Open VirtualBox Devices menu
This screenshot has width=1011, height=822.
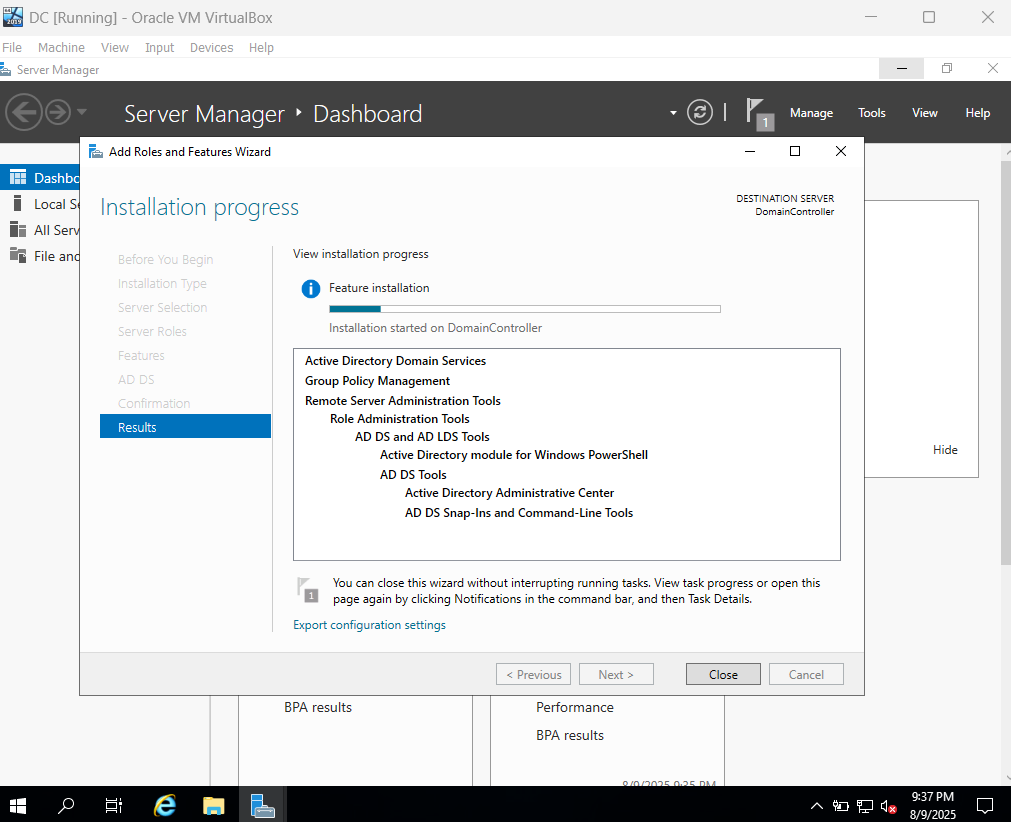click(x=211, y=48)
